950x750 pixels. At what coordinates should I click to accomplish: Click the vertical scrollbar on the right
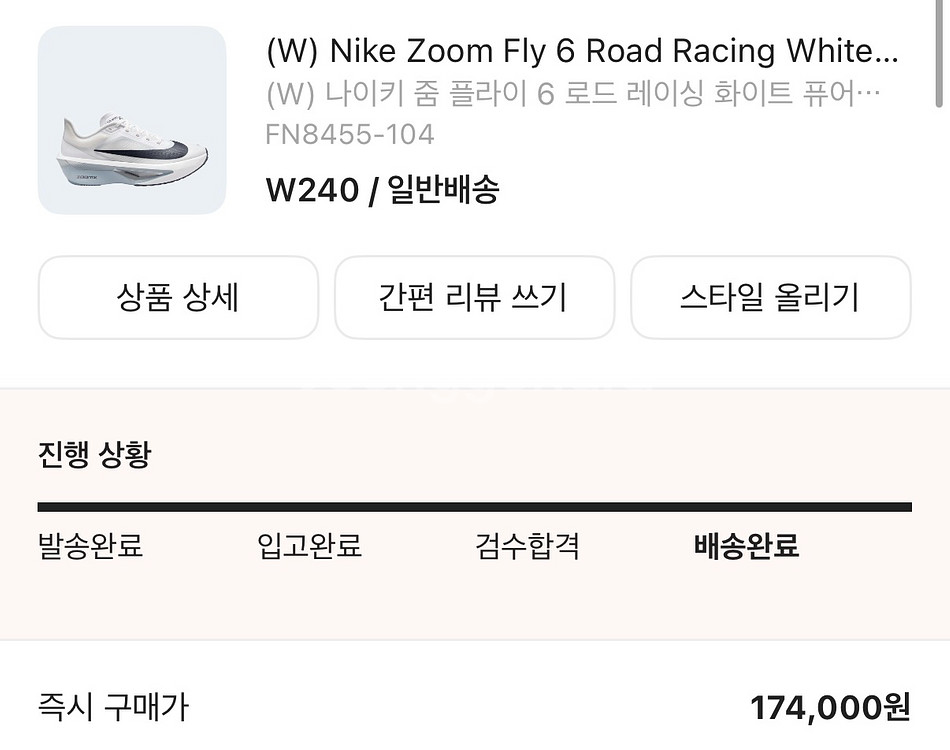940,55
